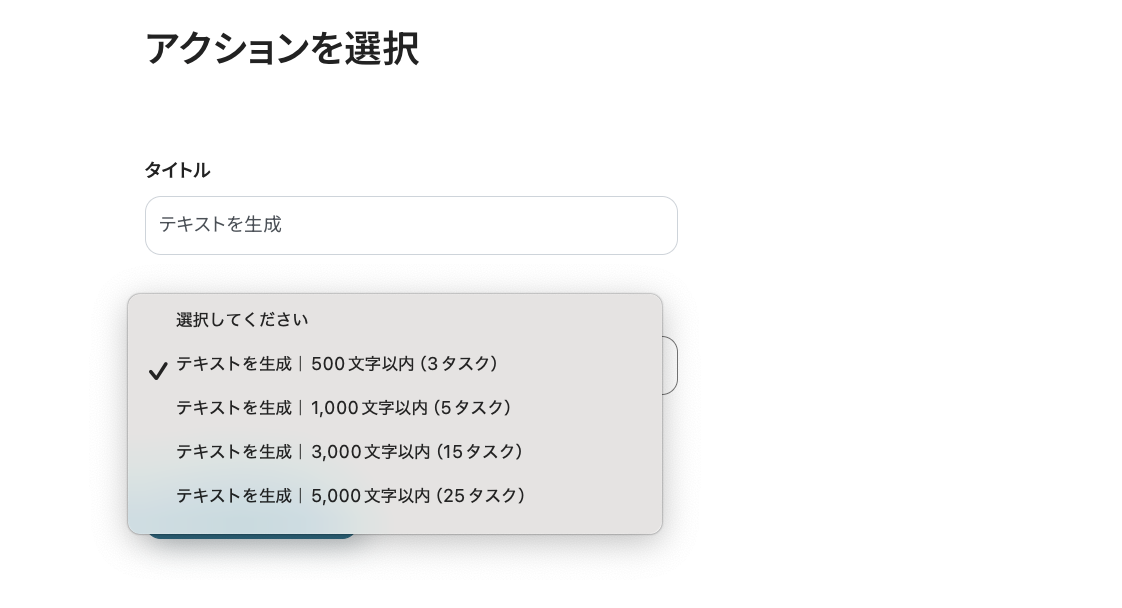Image resolution: width=1122 pixels, height=608 pixels.
Task: Select テキストを生成 500文字以内 (3タスク)
Action: point(336,364)
